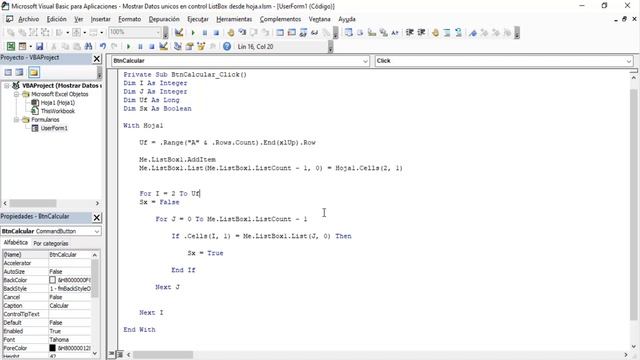
Task: Click the Quick Watch glasses icon
Action: pos(315,33)
